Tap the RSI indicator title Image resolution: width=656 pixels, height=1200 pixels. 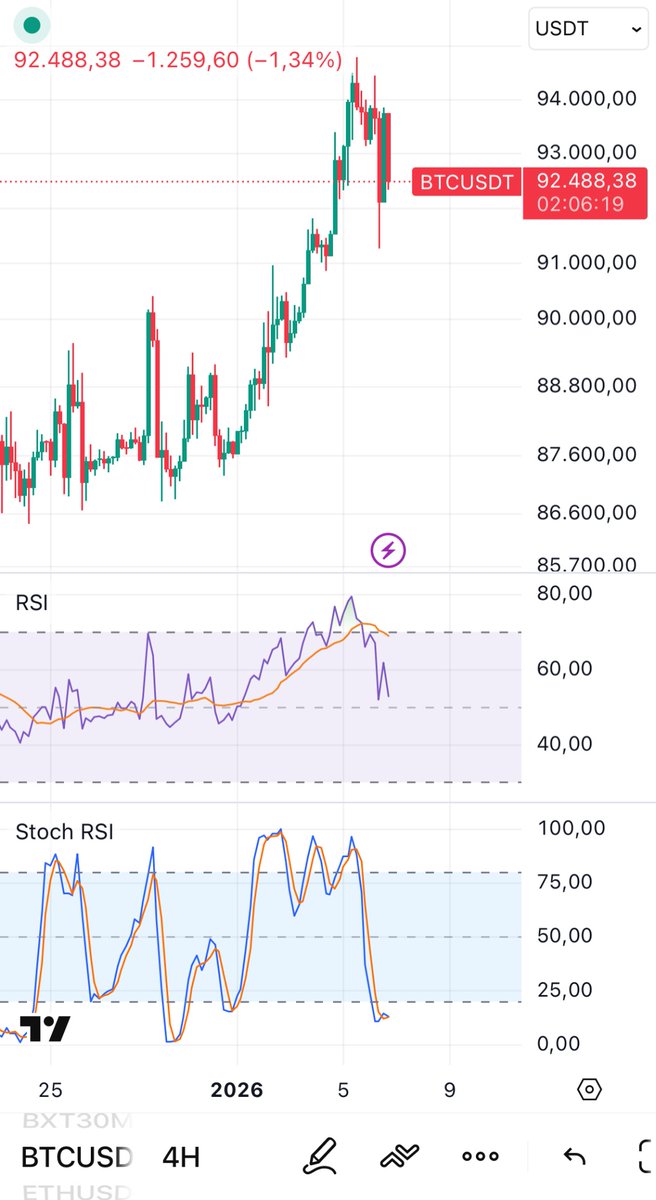(x=32, y=603)
